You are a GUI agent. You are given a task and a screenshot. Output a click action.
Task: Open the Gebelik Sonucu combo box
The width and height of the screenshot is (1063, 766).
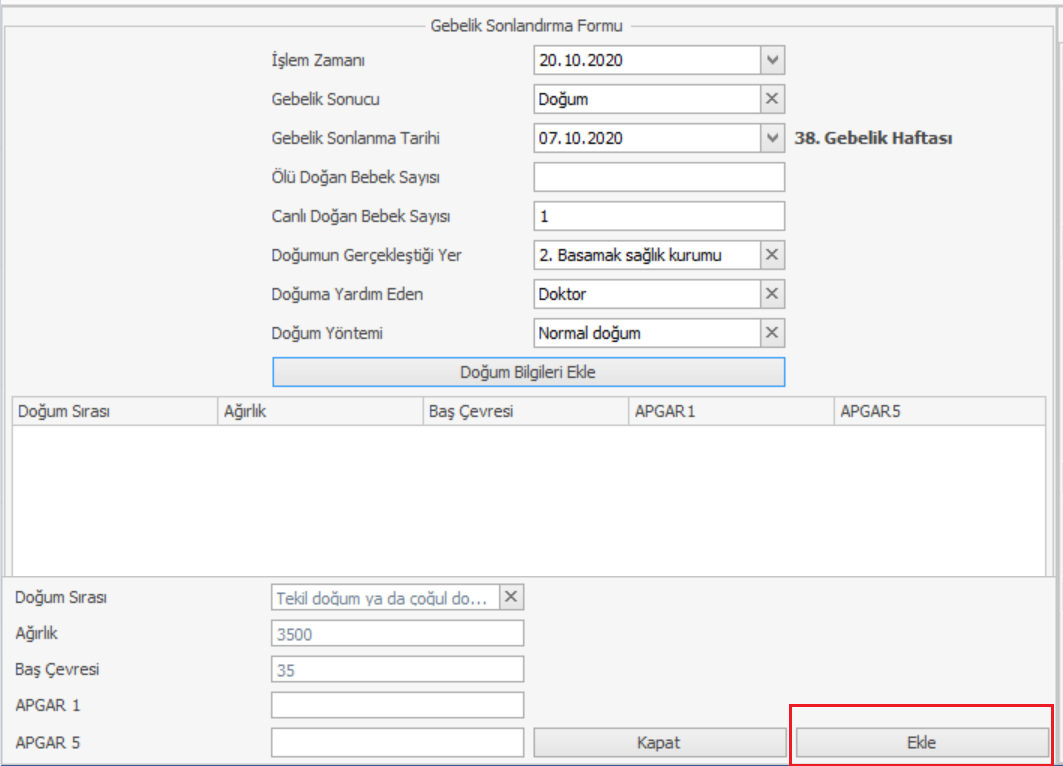(647, 99)
